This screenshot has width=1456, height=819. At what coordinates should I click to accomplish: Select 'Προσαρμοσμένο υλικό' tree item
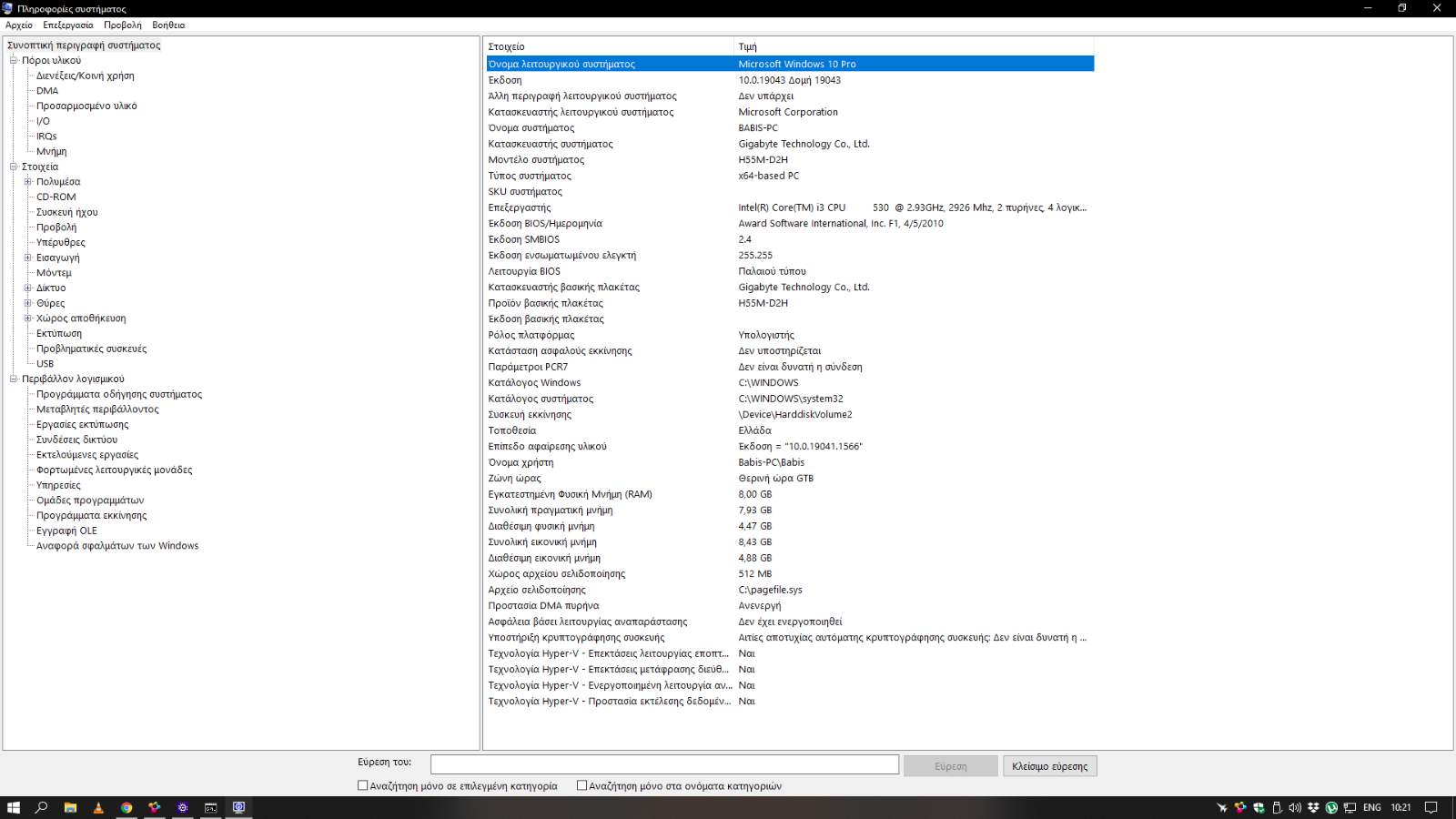coord(86,106)
